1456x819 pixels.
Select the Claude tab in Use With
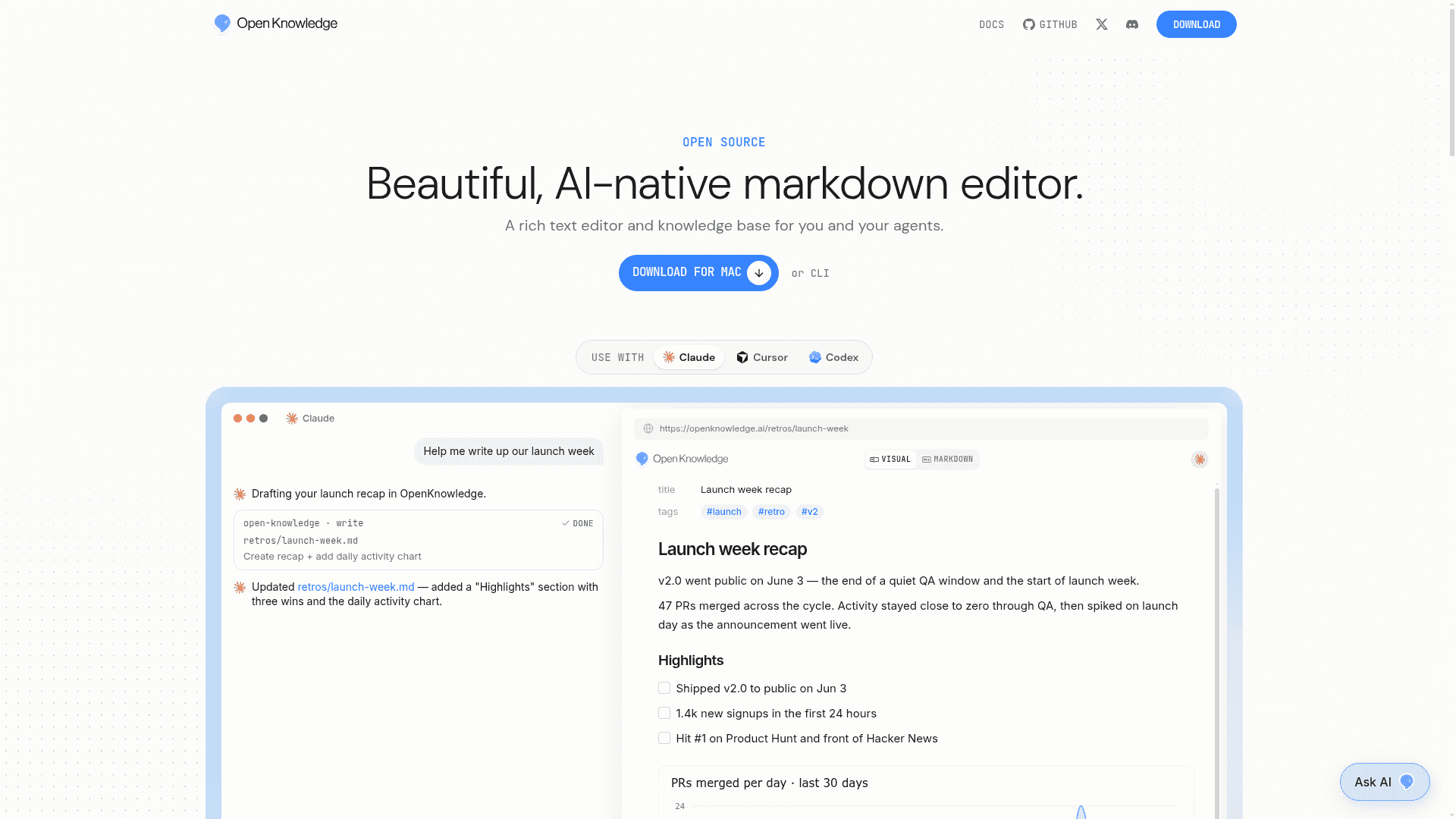point(689,357)
